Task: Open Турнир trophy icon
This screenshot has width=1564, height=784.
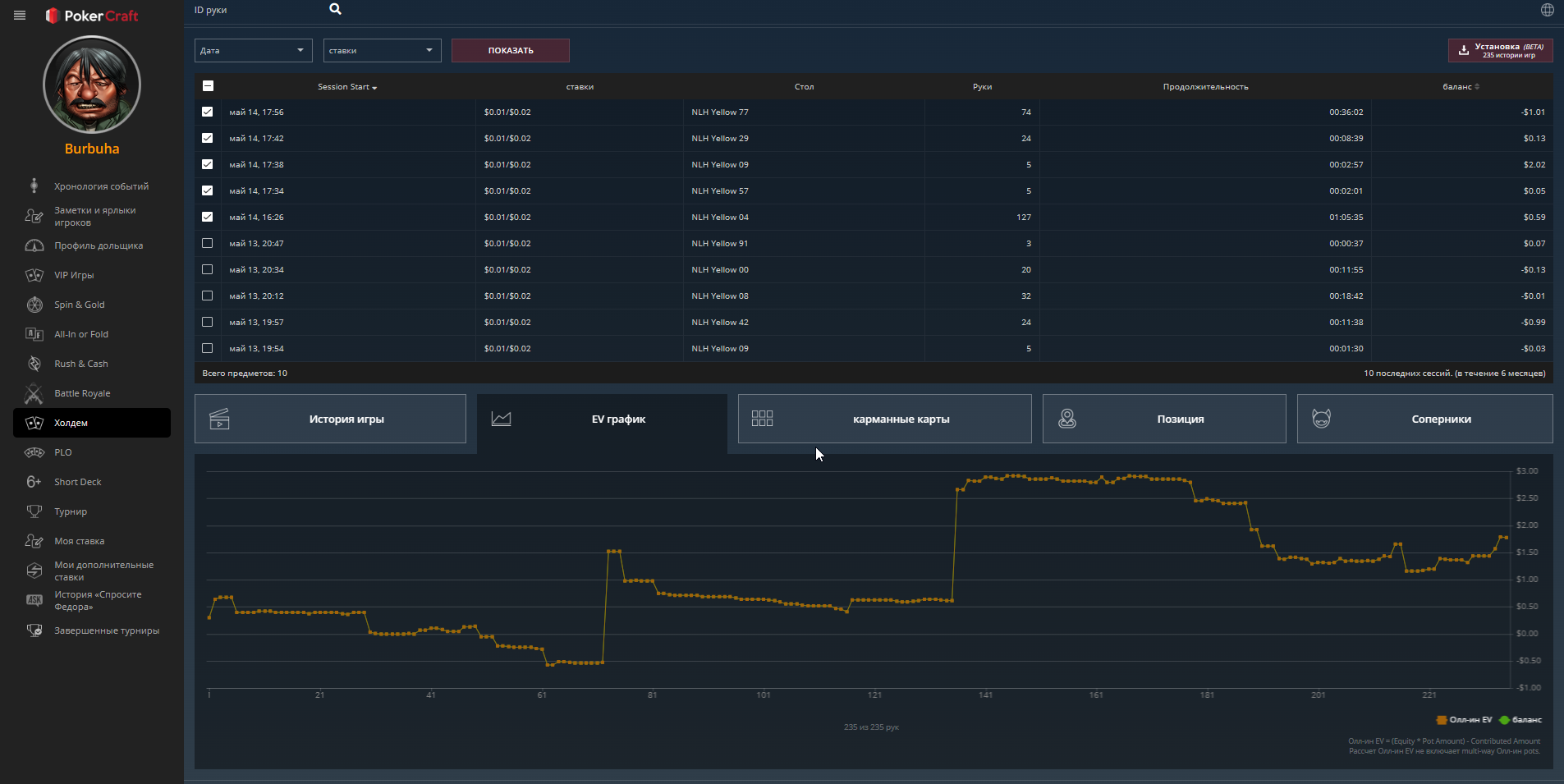Action: pos(34,511)
